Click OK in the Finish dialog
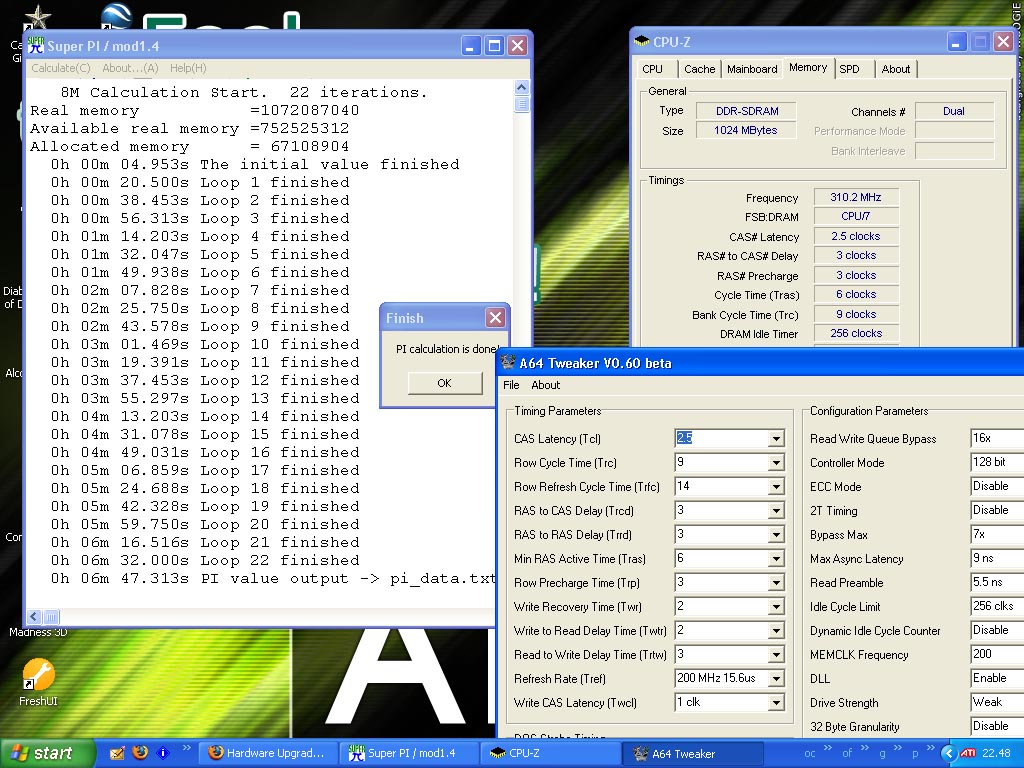The image size is (1024, 768). point(445,383)
